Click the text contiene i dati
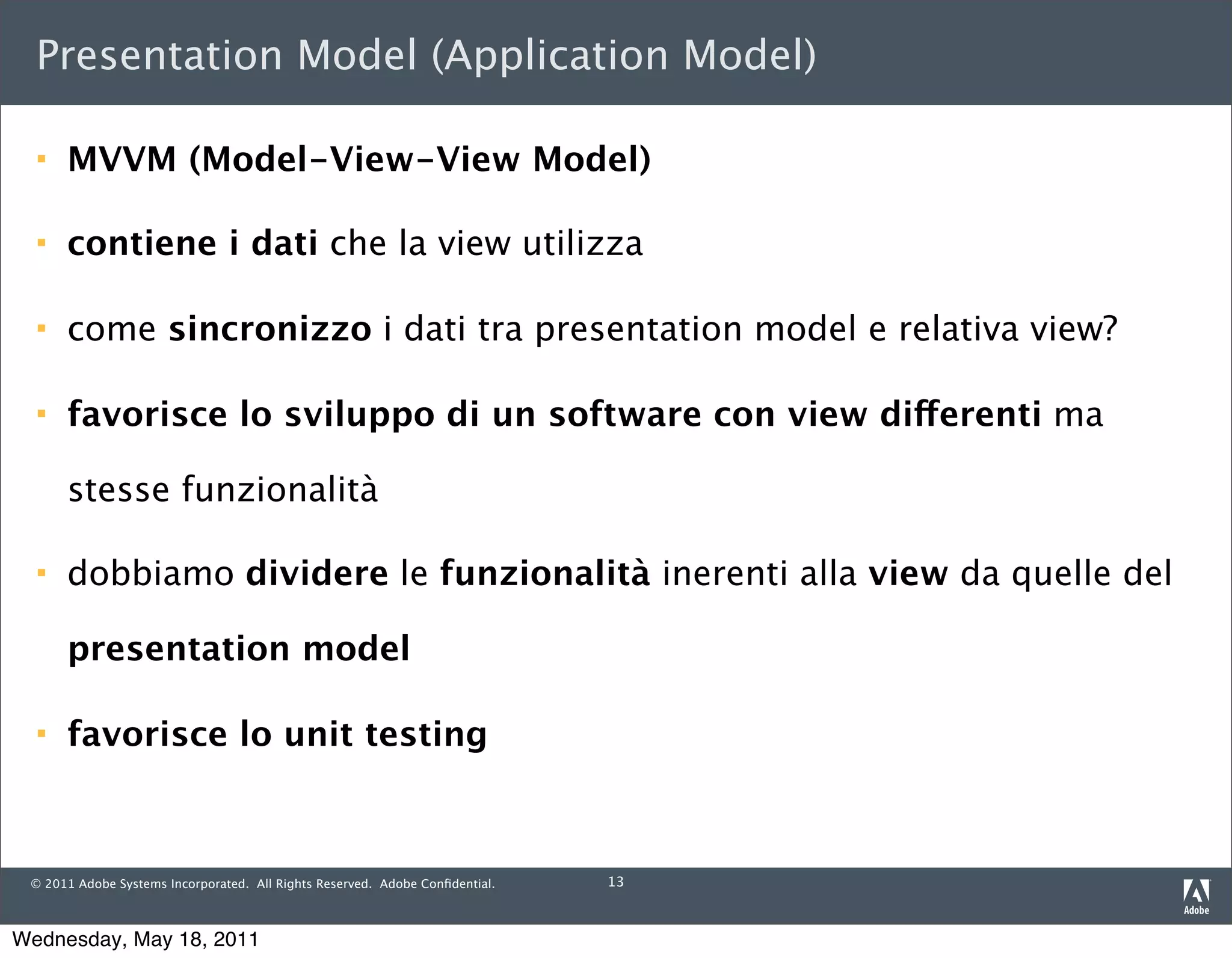 pos(192,244)
